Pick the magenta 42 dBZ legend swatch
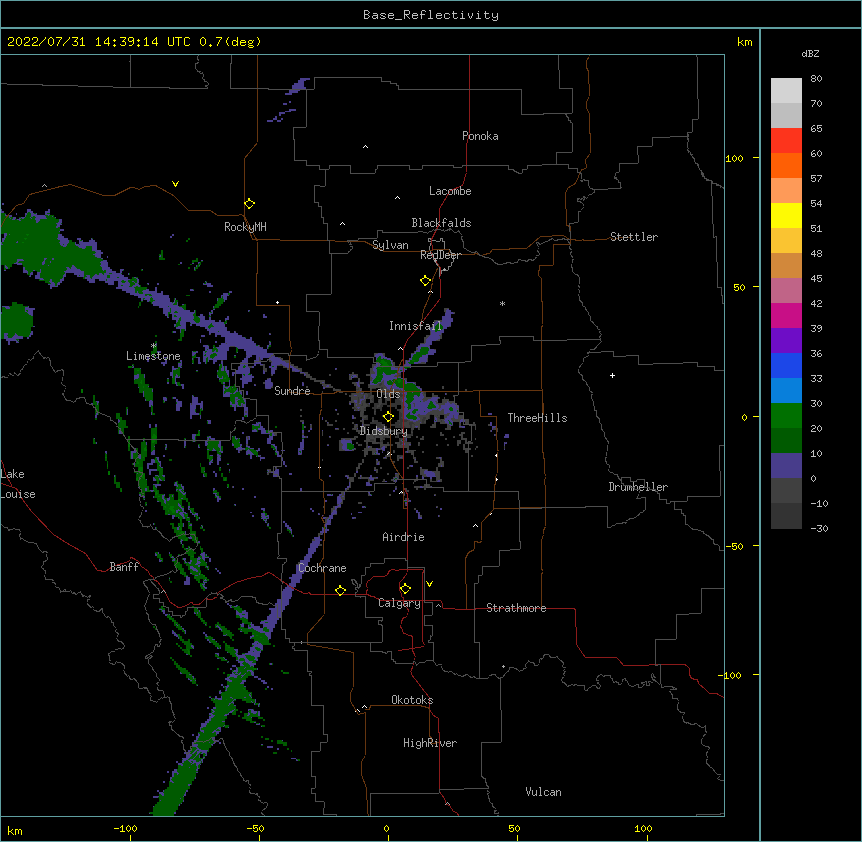This screenshot has height=842, width=862. 786,315
